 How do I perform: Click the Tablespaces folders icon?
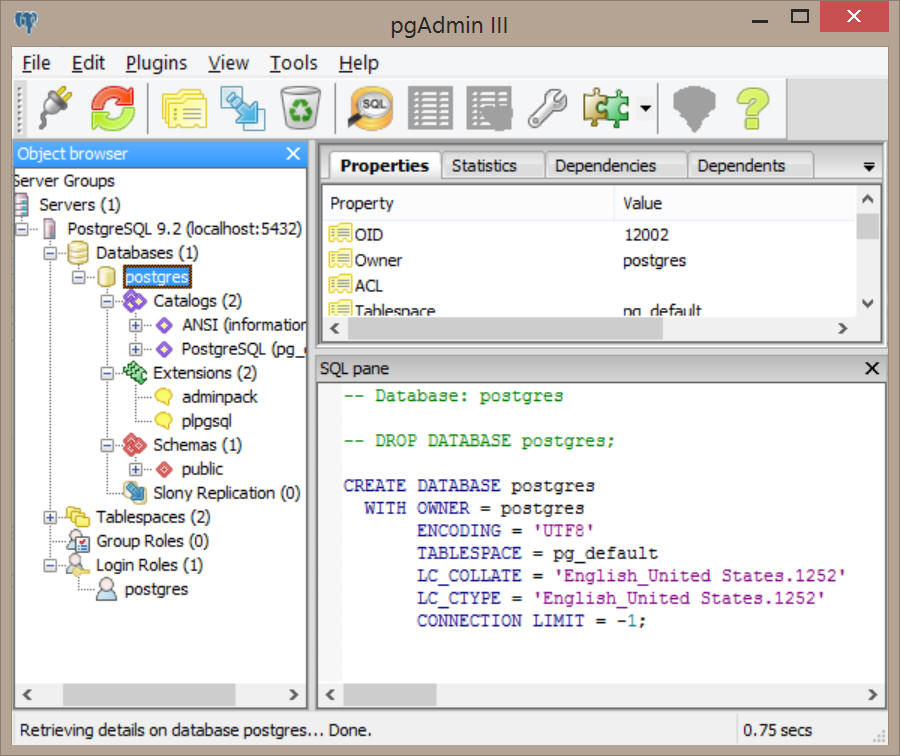point(77,517)
